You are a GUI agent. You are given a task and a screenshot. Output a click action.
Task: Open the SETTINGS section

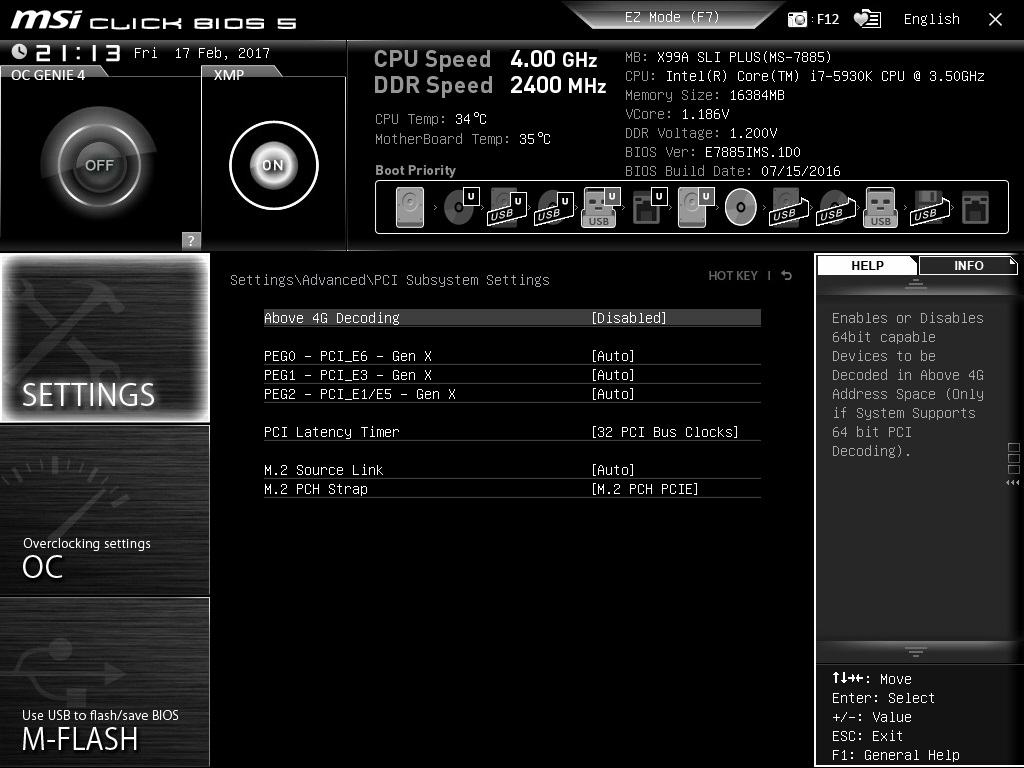click(105, 338)
